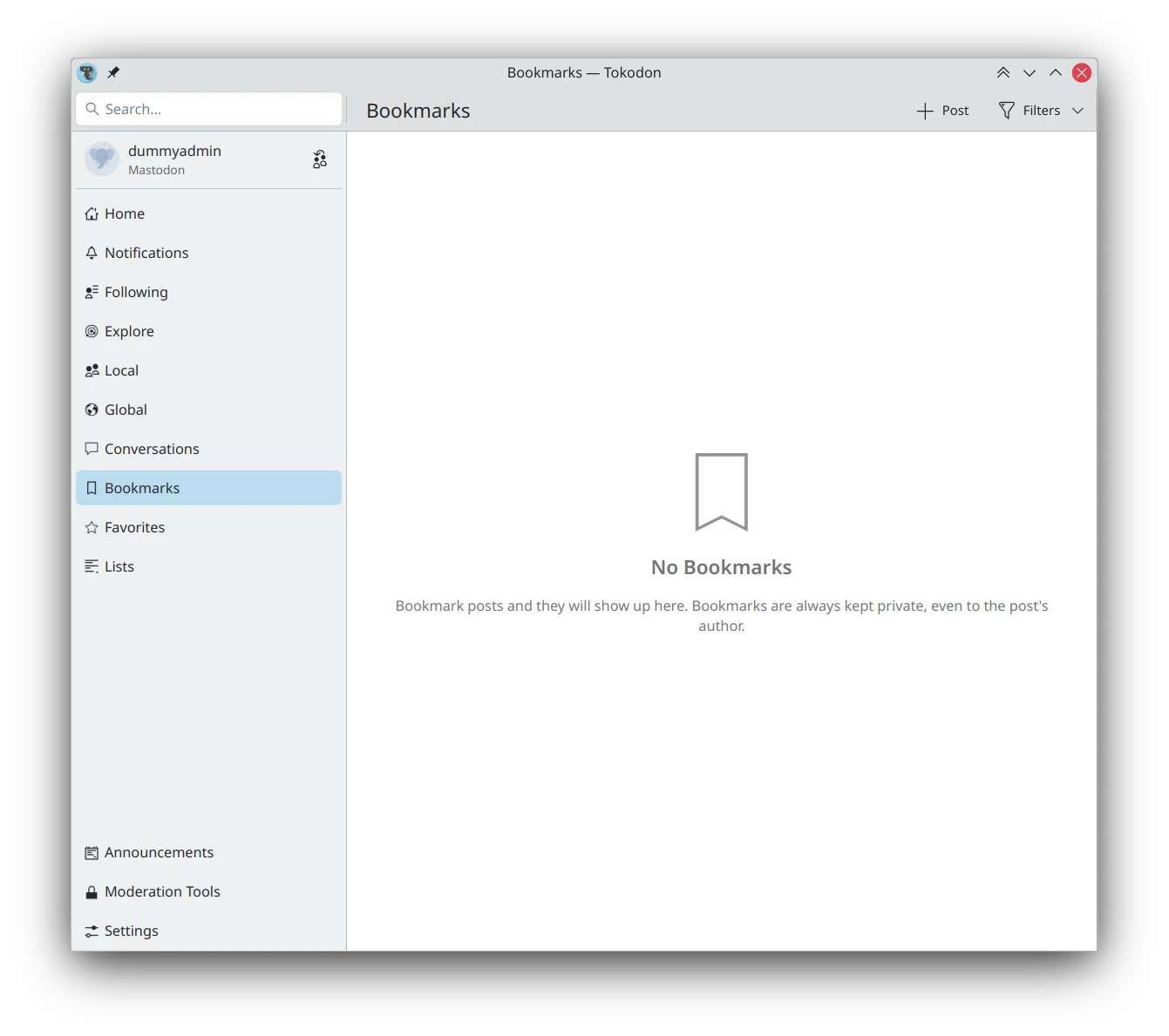The image size is (1169, 1036).
Task: Open Announcements in sidebar
Action: point(209,853)
